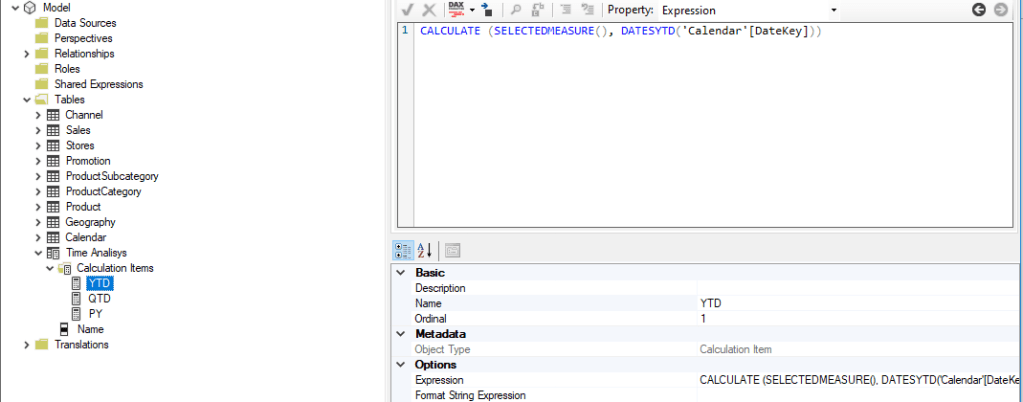Viewport: 1023px width, 402px height.
Task: Click the navigate back arrow icon
Action: point(979,10)
